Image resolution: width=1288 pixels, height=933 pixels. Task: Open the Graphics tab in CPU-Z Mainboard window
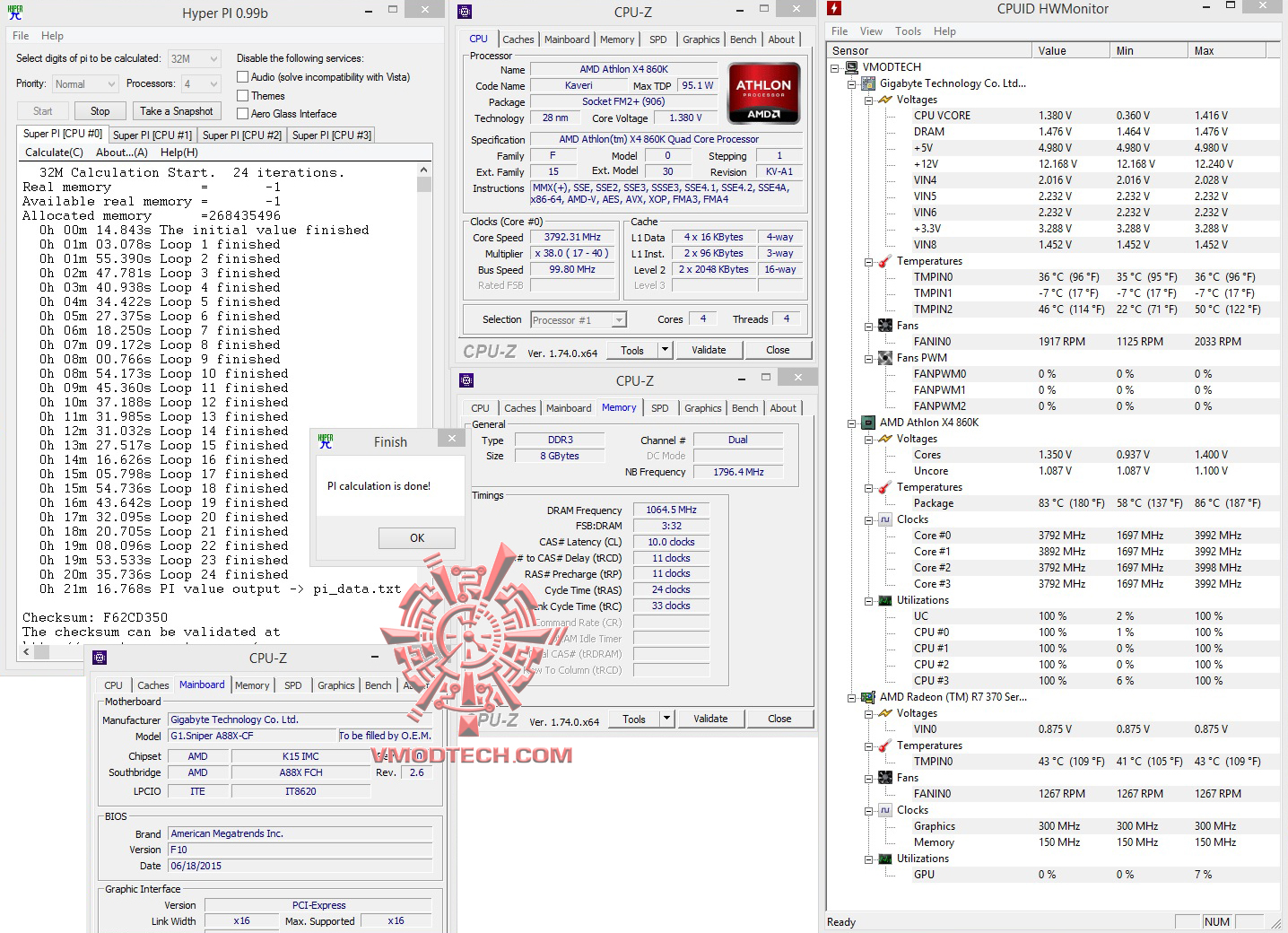[336, 685]
